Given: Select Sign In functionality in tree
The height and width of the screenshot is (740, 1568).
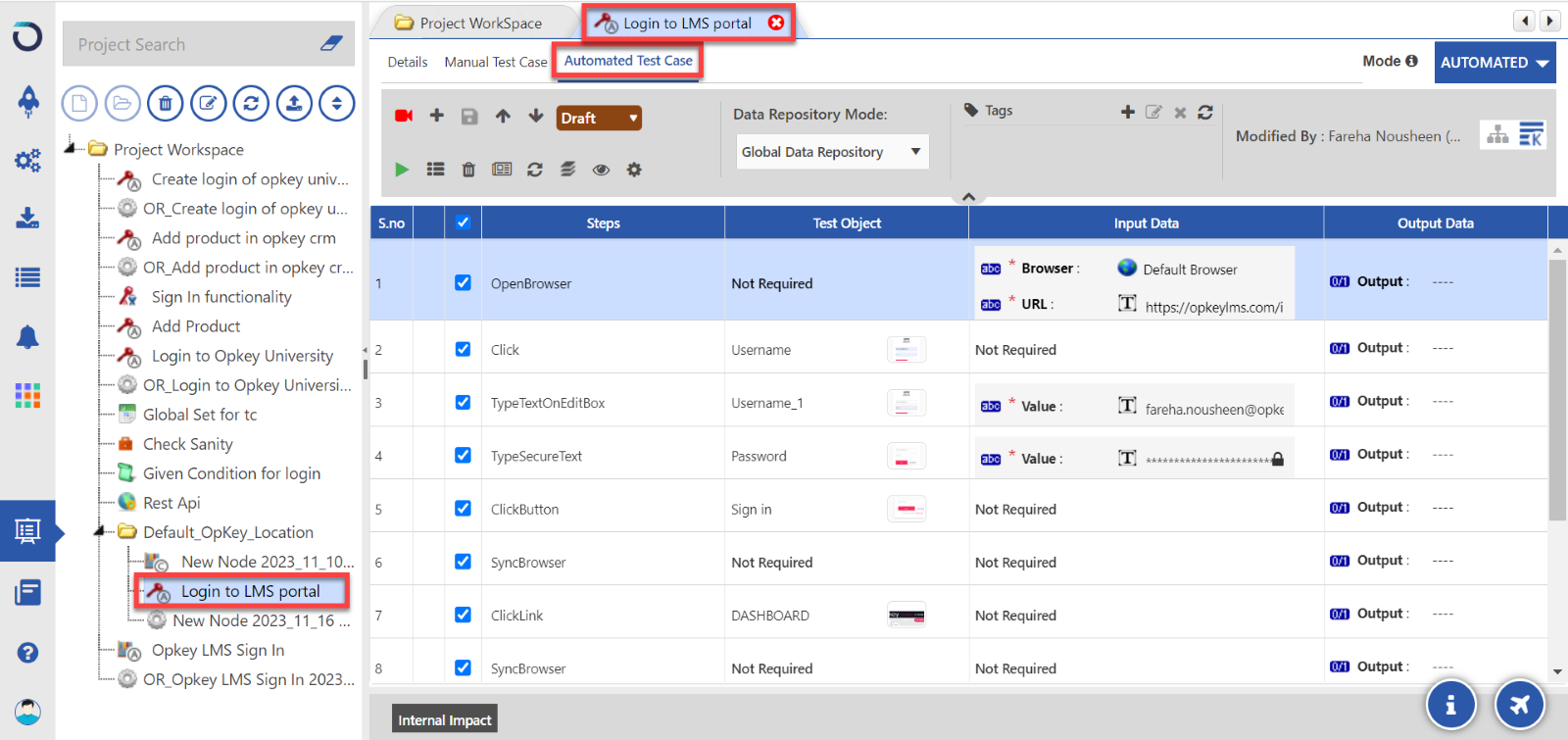Looking at the screenshot, I should (x=221, y=296).
